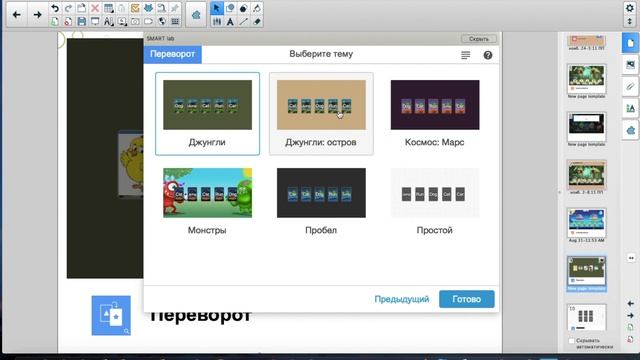This screenshot has height=360, width=640.
Task: Select the Космос: Марс theme
Action: coord(435,114)
